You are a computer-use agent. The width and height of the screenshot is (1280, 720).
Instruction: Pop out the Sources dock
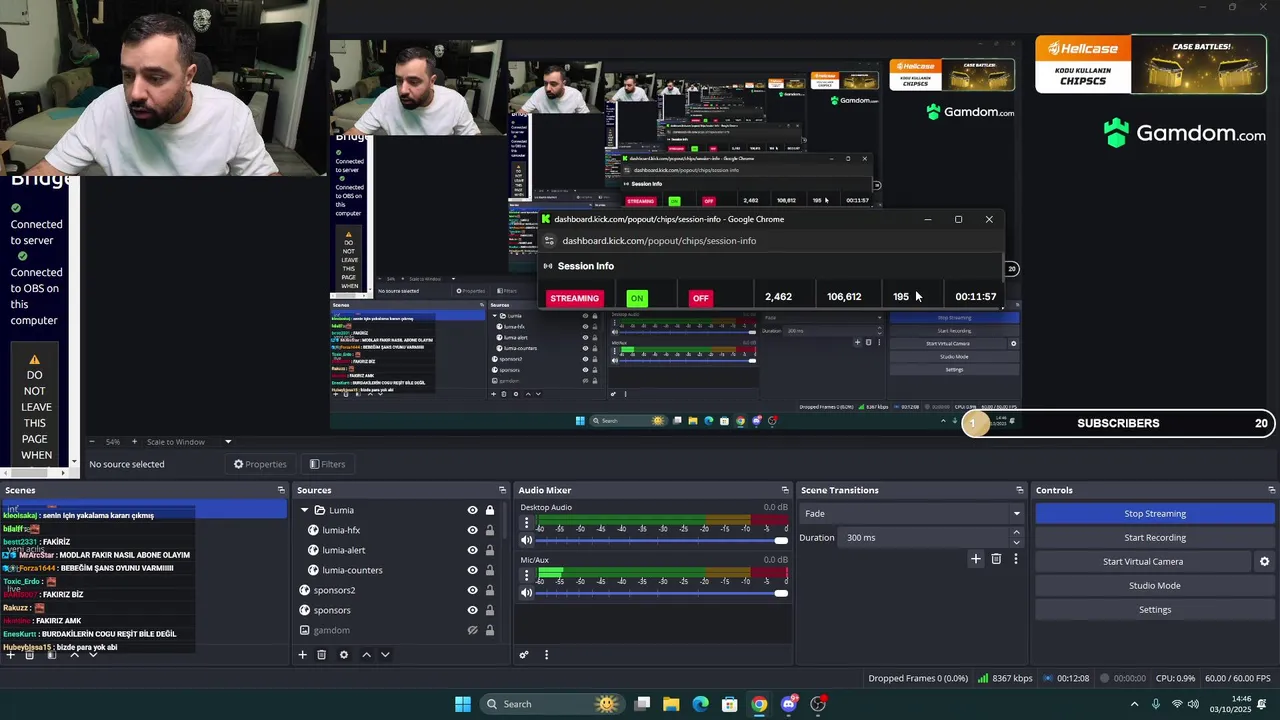[502, 490]
